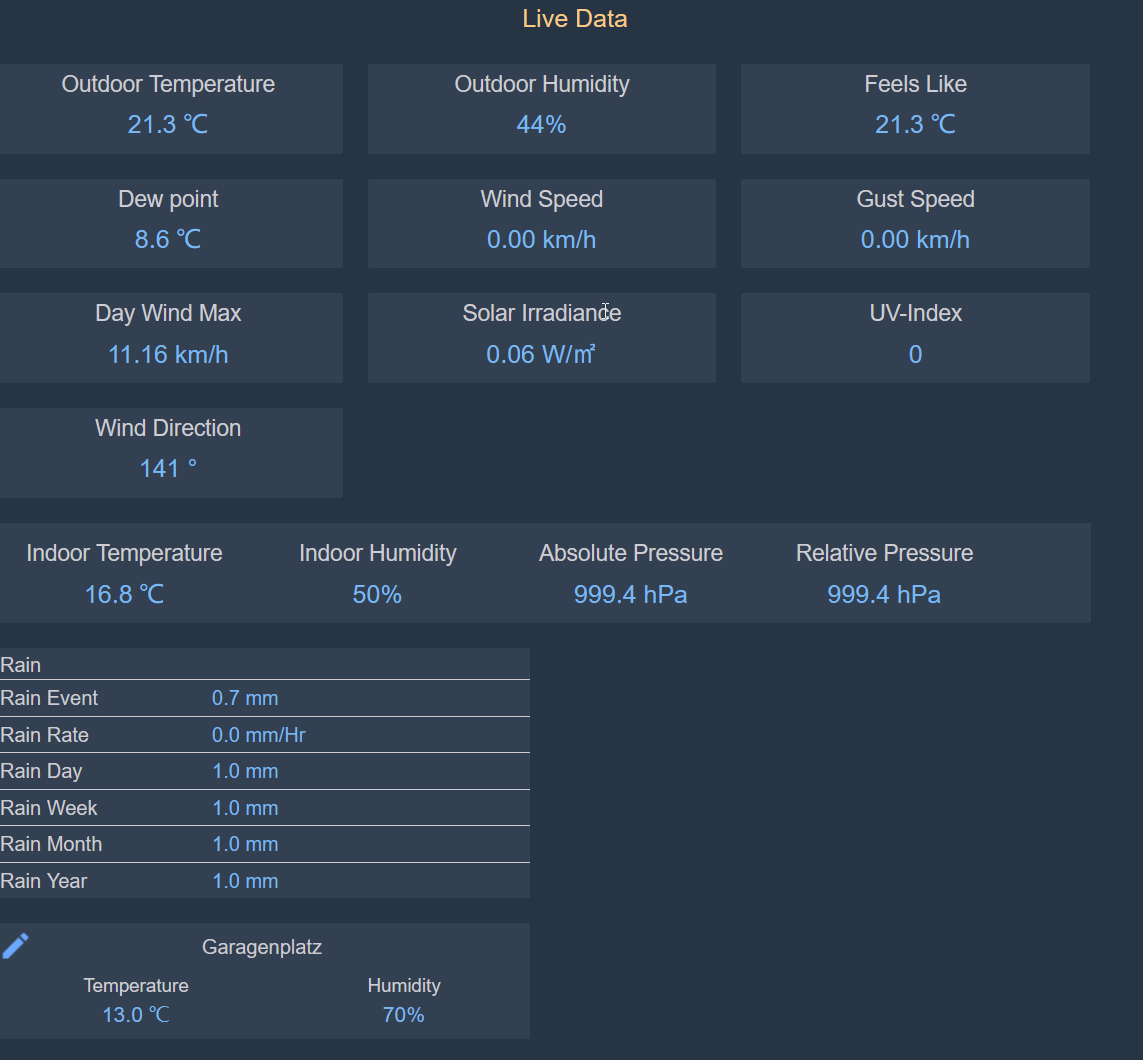Click the Rain Year row
The width and height of the screenshot is (1143, 1060).
click(x=264, y=881)
